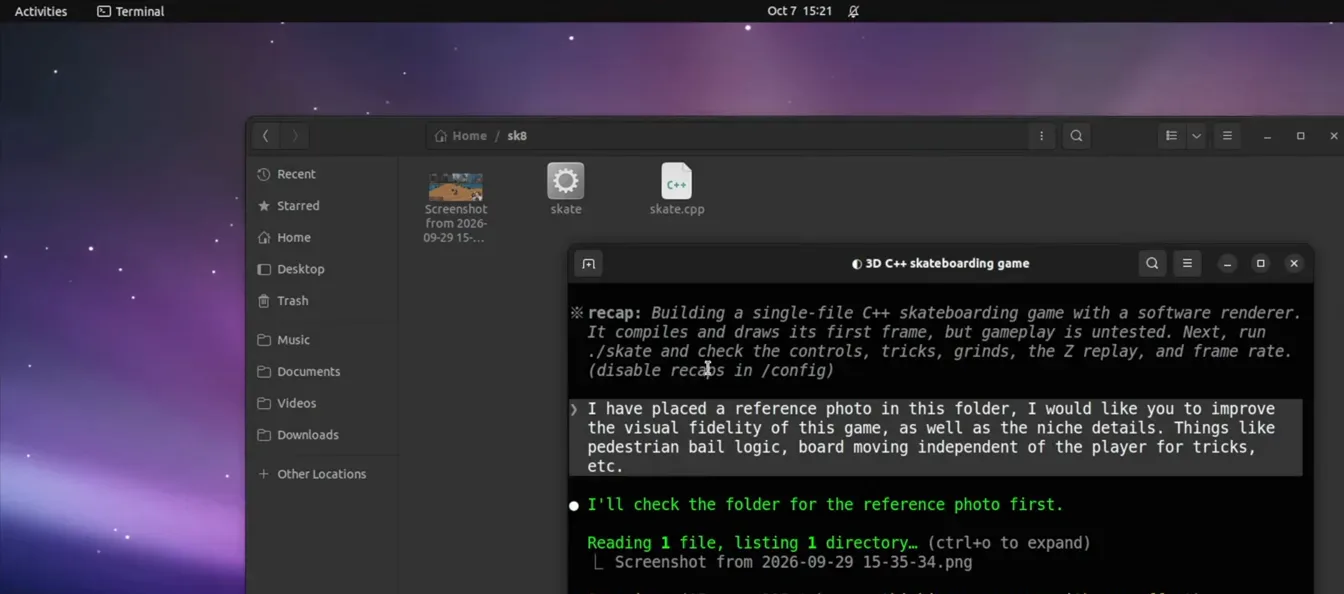Image resolution: width=1344 pixels, height=594 pixels.
Task: Open the Files view options dropdown arrow
Action: click(x=1196, y=136)
